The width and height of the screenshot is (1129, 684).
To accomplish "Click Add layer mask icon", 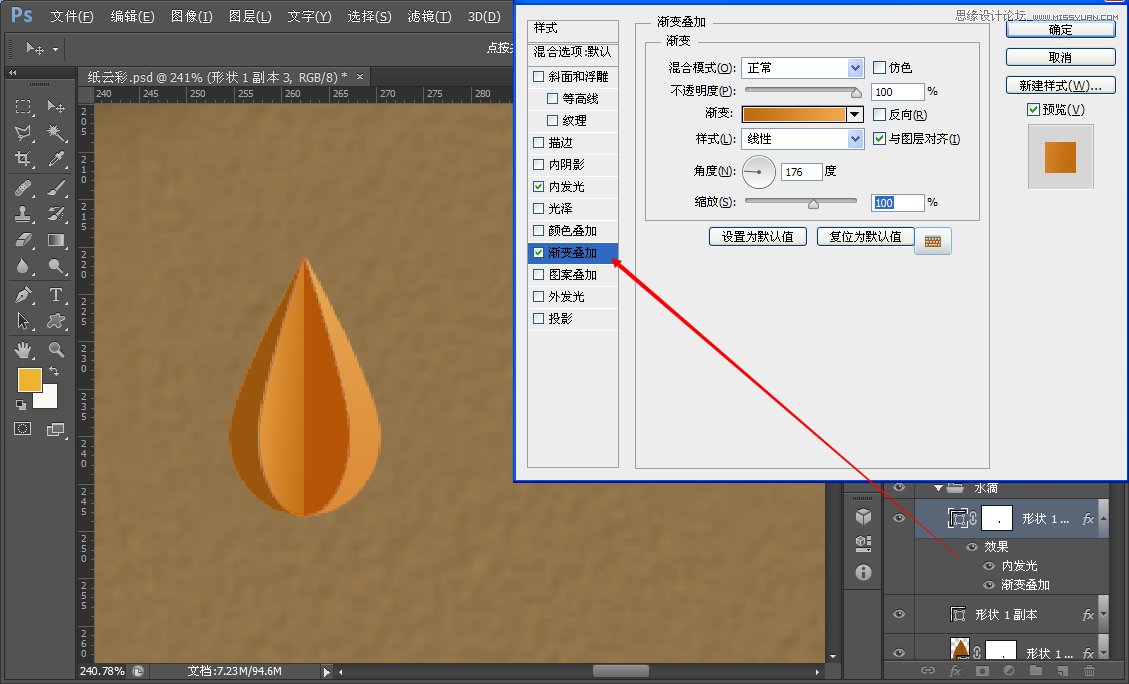I will click(982, 671).
